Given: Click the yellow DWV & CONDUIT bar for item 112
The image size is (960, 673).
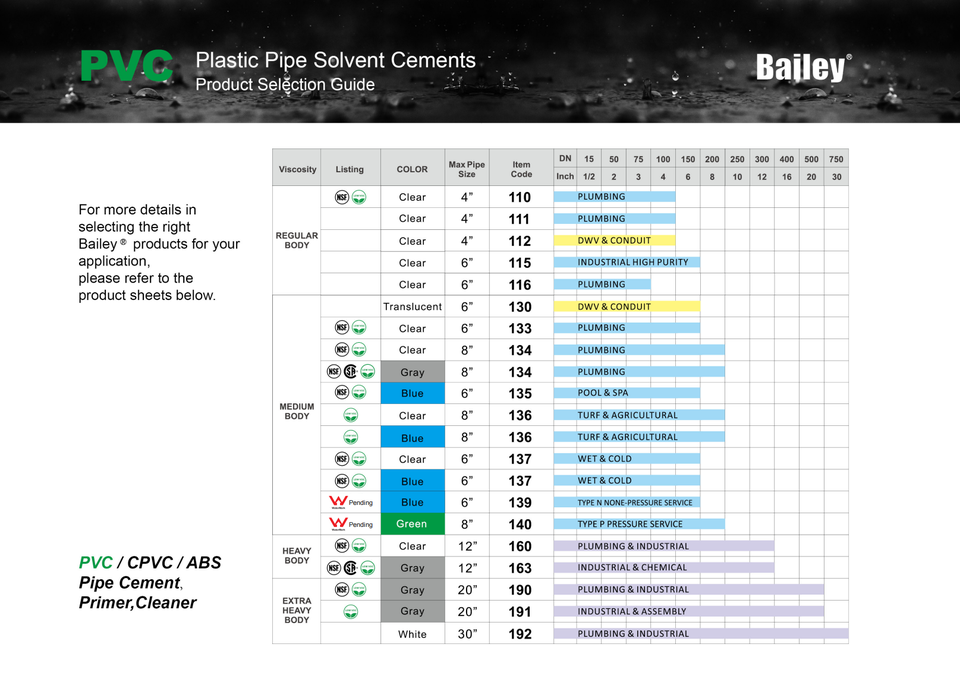Looking at the screenshot, I should click(615, 240).
